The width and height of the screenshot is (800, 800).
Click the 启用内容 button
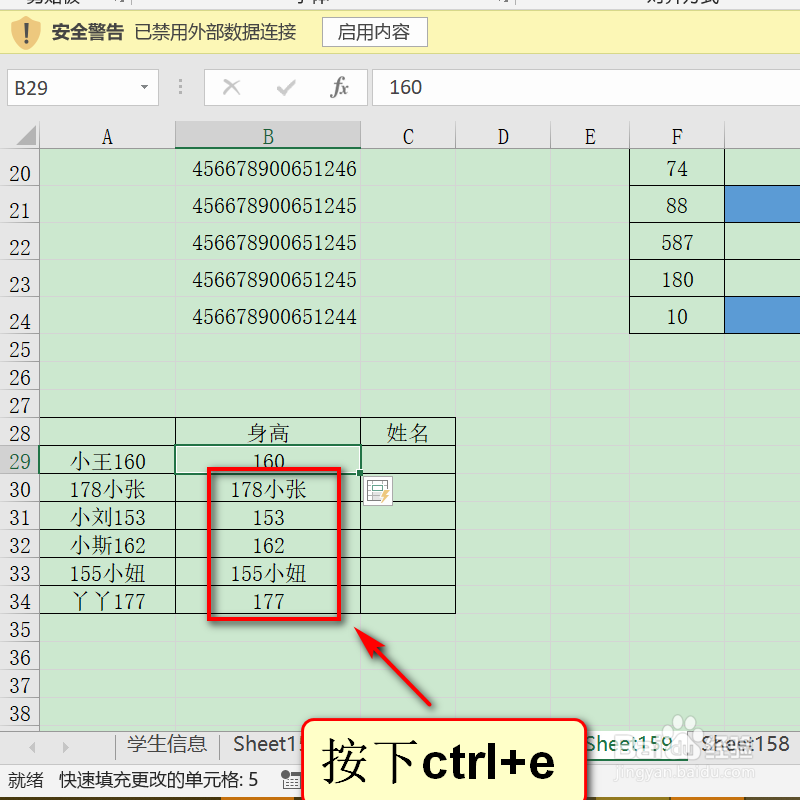pyautogui.click(x=374, y=32)
